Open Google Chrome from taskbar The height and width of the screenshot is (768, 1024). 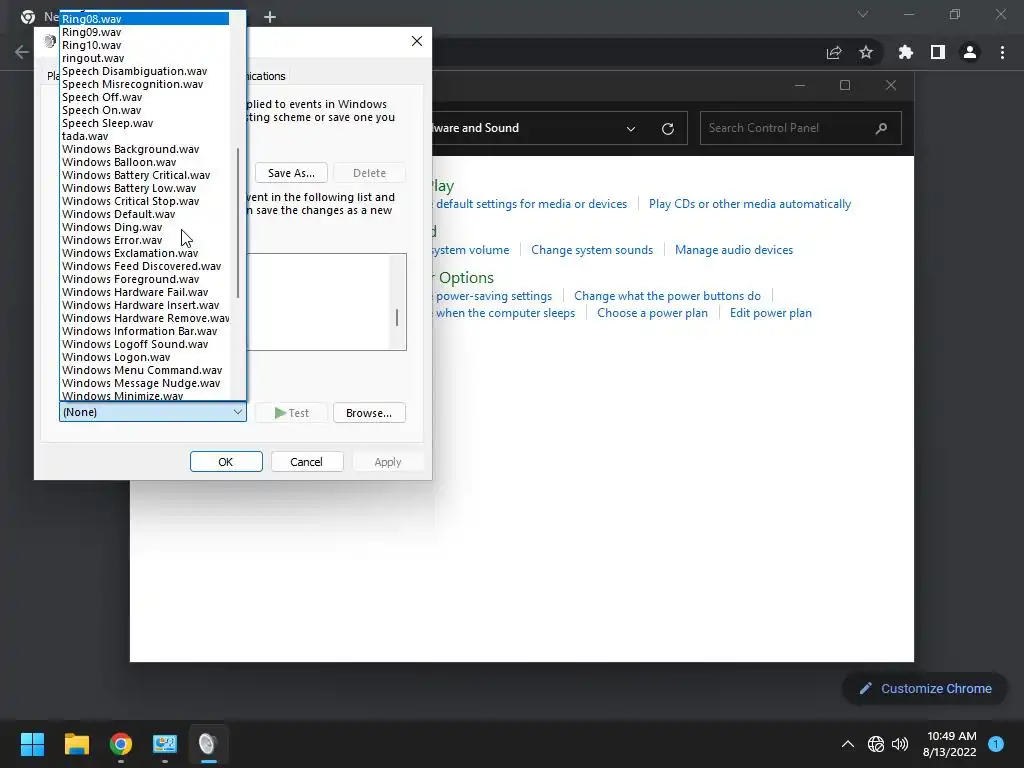click(x=121, y=743)
